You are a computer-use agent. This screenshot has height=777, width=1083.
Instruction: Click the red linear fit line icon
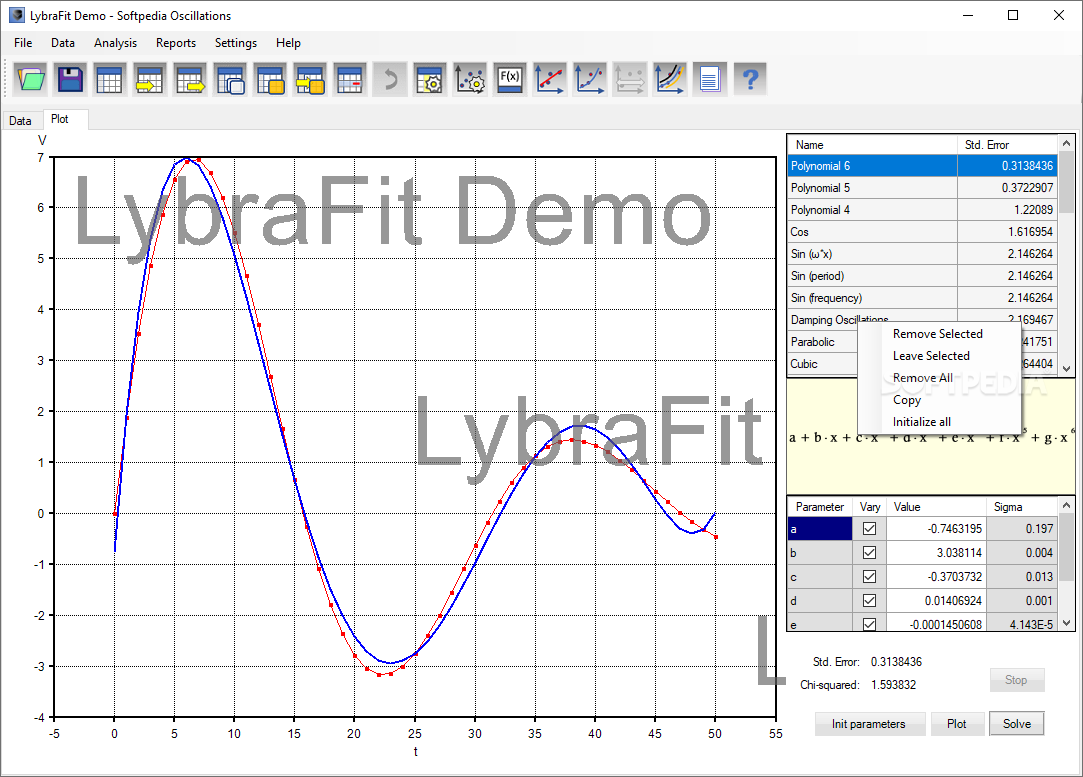point(550,79)
